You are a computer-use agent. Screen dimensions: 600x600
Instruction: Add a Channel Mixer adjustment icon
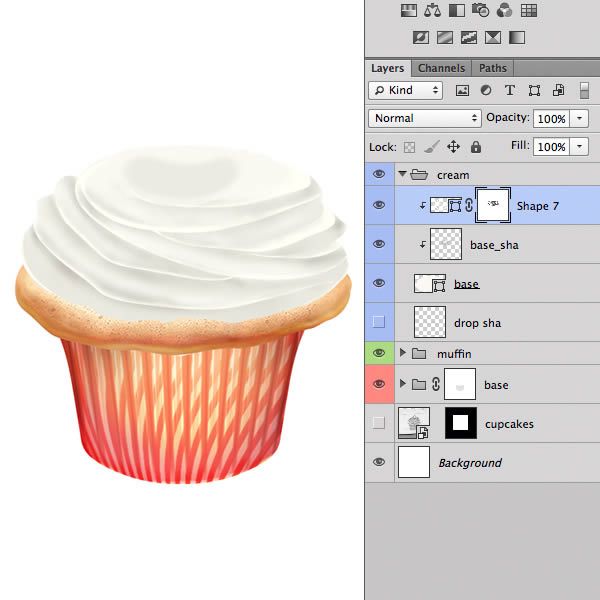[504, 10]
